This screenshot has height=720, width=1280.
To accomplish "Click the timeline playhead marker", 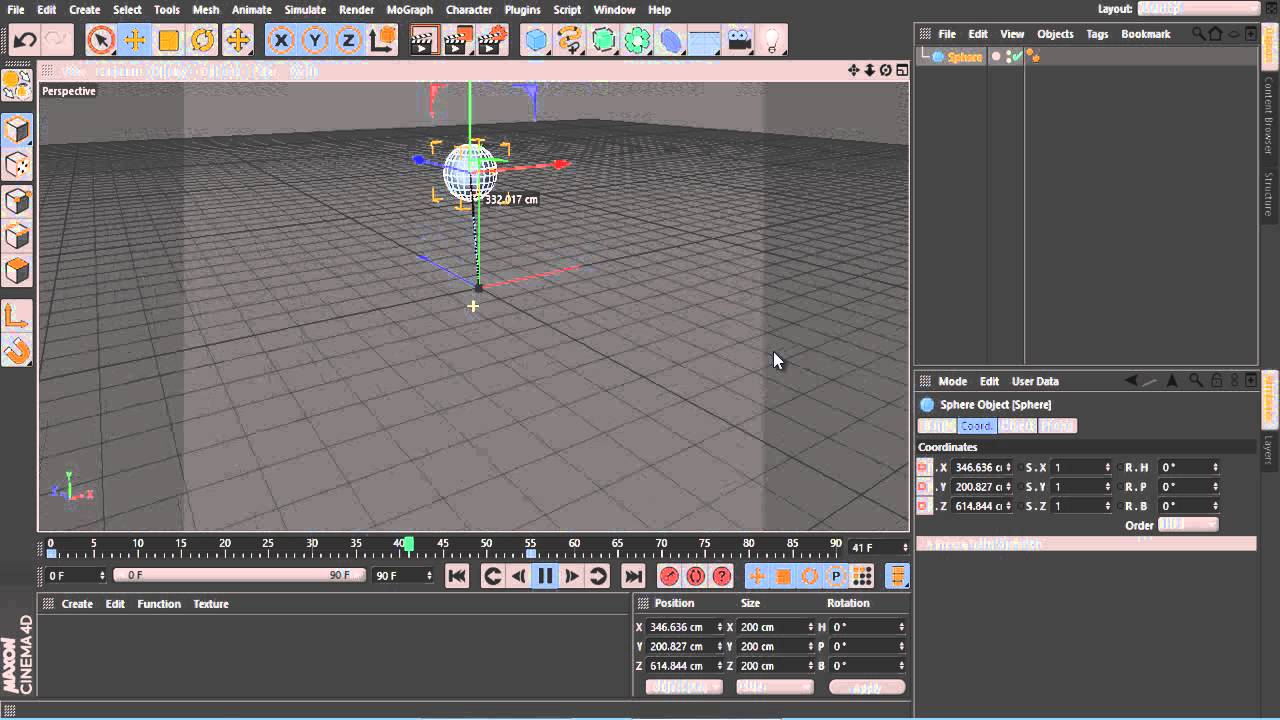I will click(x=408, y=544).
